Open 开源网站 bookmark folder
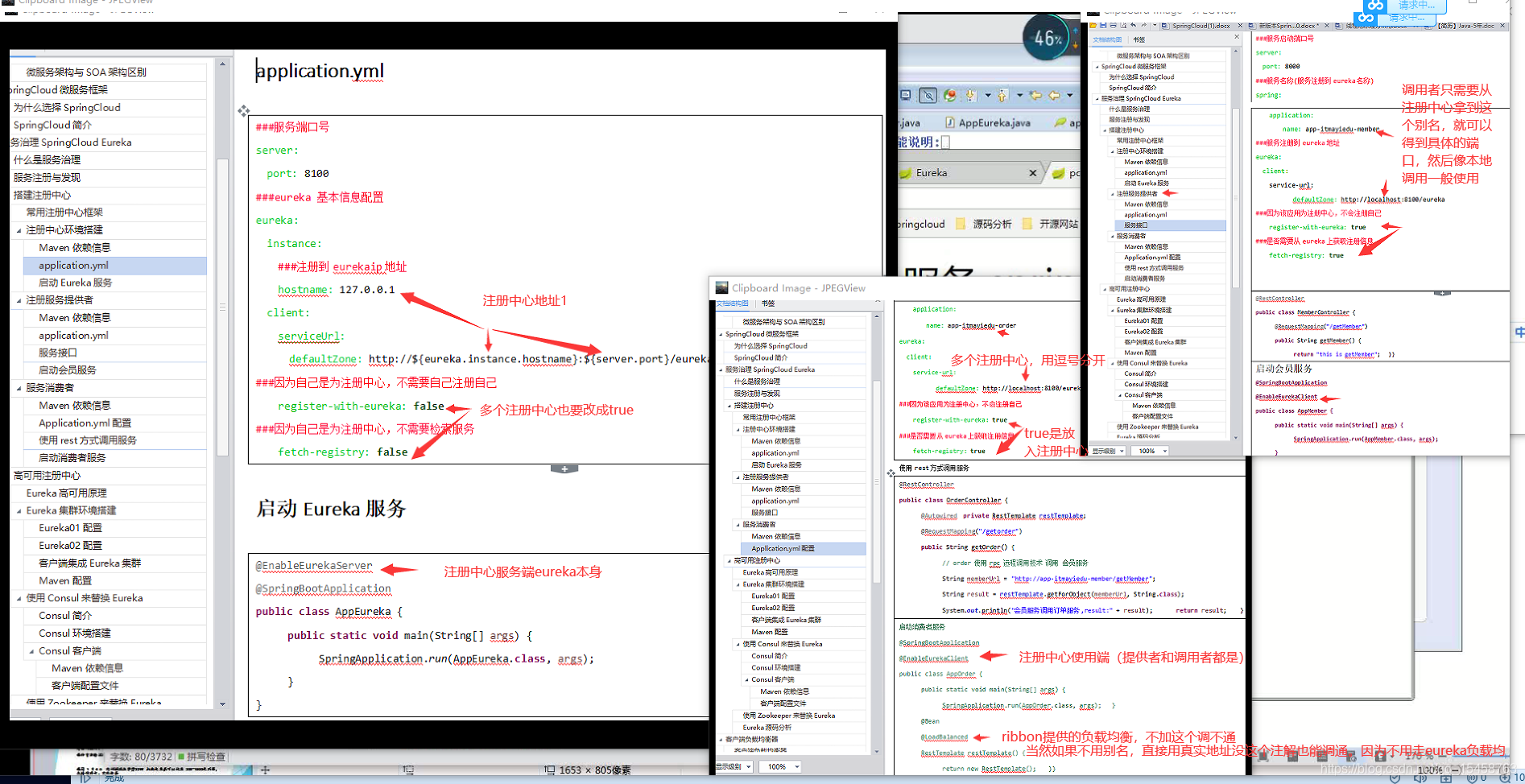Screen dimensions: 1525x784 [x=1051, y=224]
